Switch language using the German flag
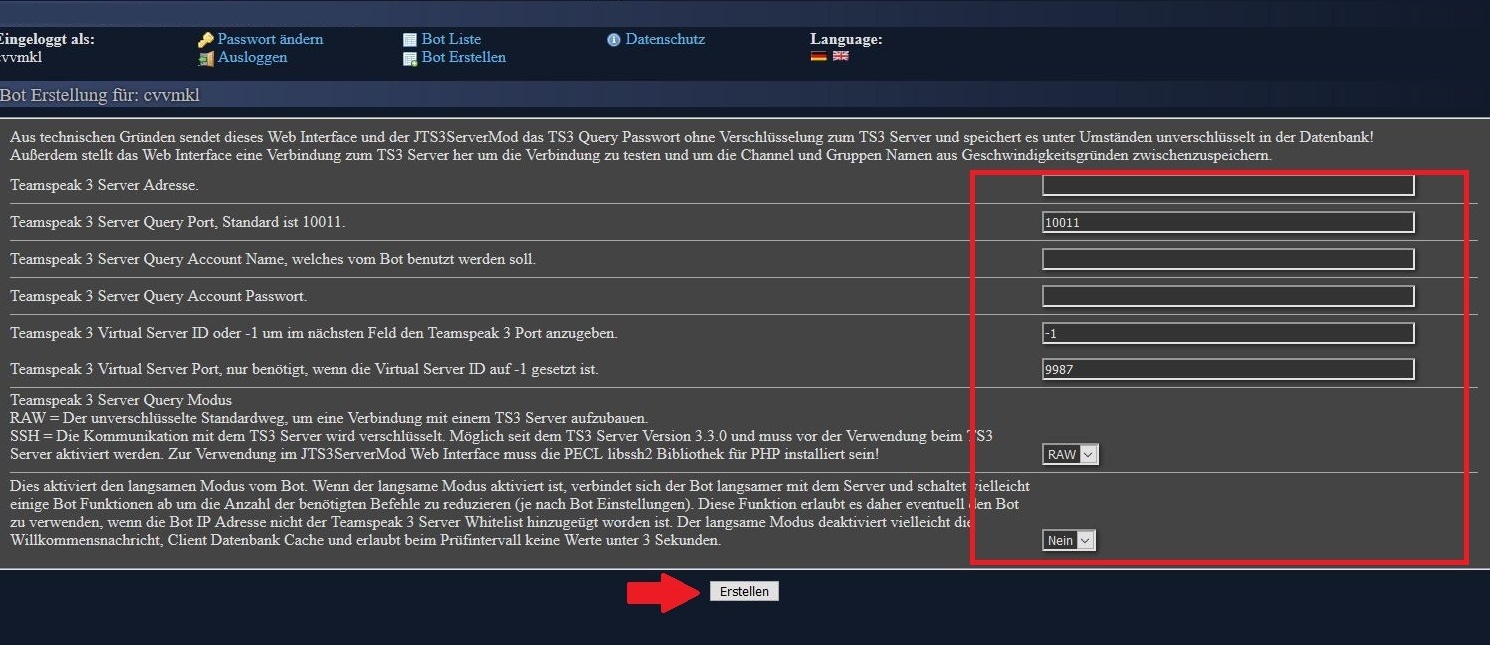 pos(818,57)
